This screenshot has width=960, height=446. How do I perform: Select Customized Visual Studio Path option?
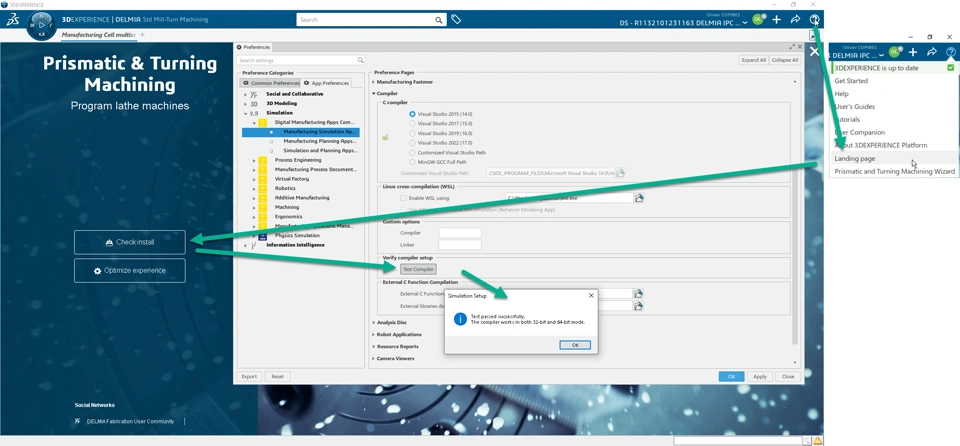[x=412, y=152]
